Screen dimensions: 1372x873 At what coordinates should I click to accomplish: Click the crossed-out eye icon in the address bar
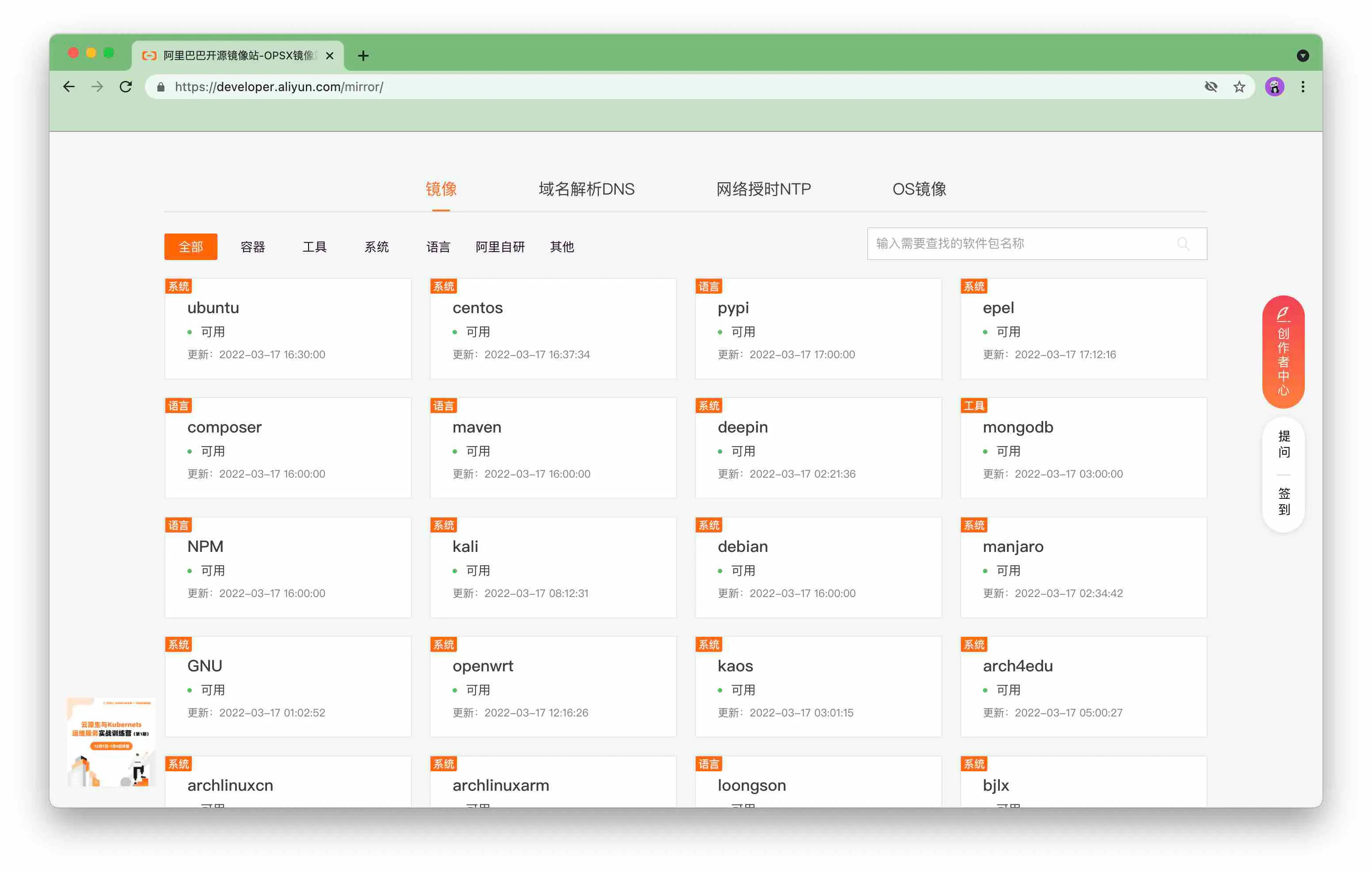pyautogui.click(x=1211, y=87)
